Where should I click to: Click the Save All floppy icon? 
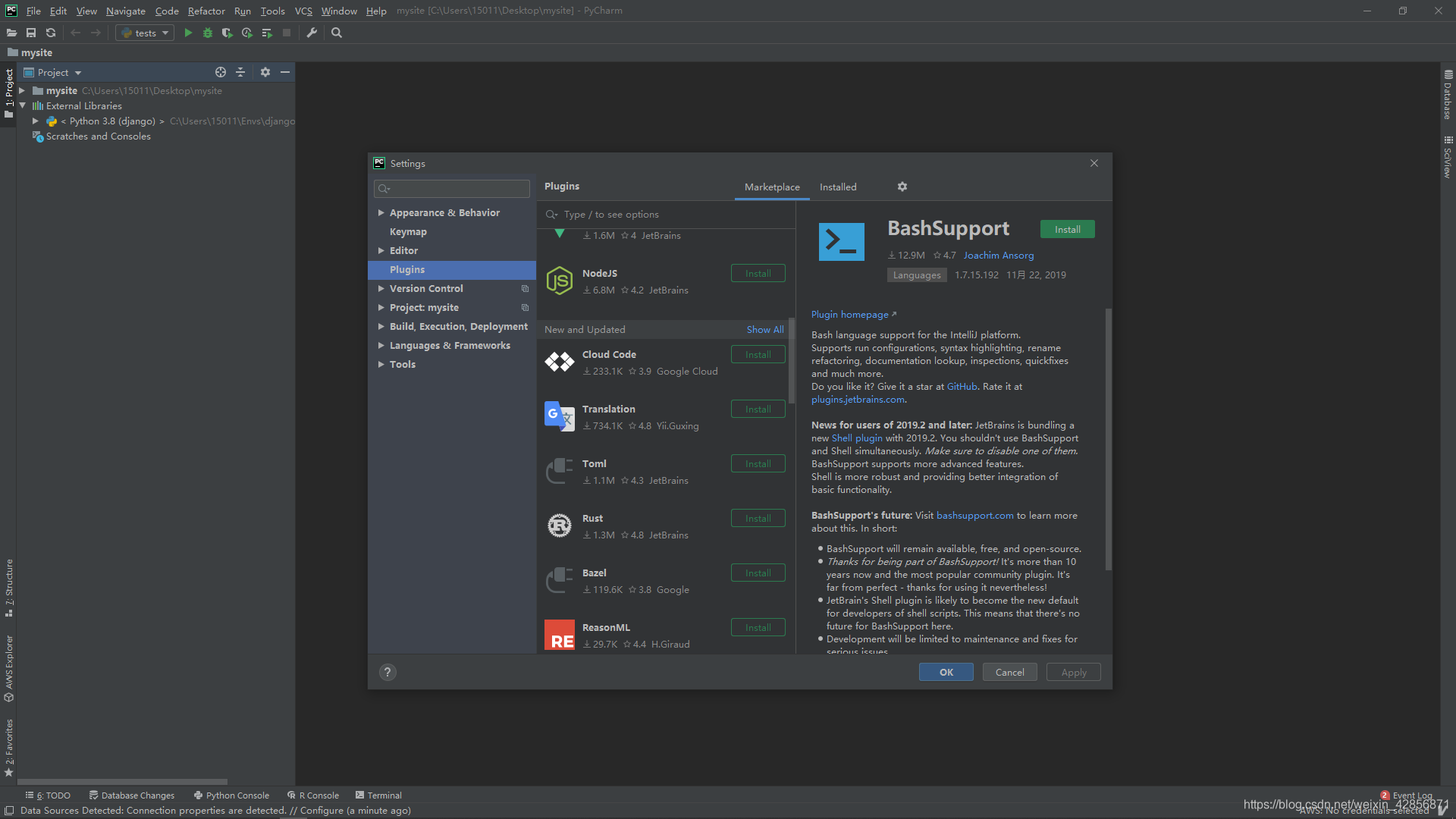click(x=31, y=33)
